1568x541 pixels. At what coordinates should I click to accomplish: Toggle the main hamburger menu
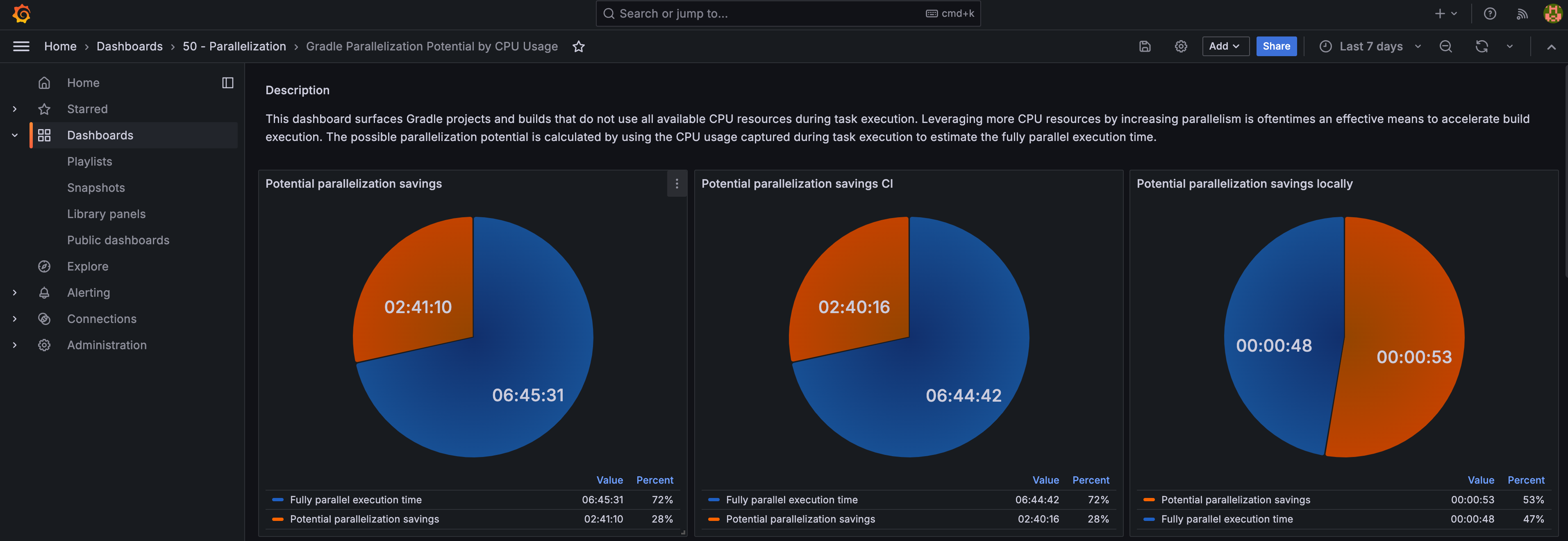tap(21, 46)
